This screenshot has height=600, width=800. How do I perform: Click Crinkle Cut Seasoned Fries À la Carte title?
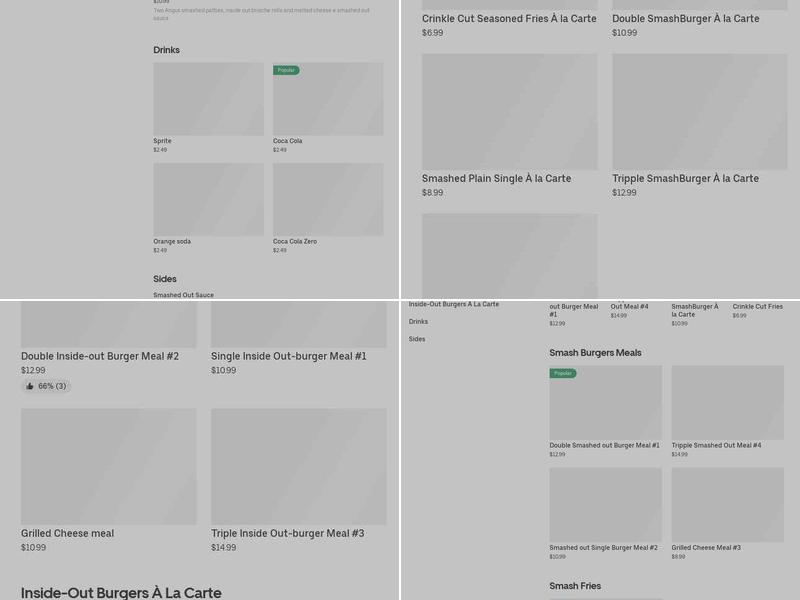pyautogui.click(x=509, y=18)
